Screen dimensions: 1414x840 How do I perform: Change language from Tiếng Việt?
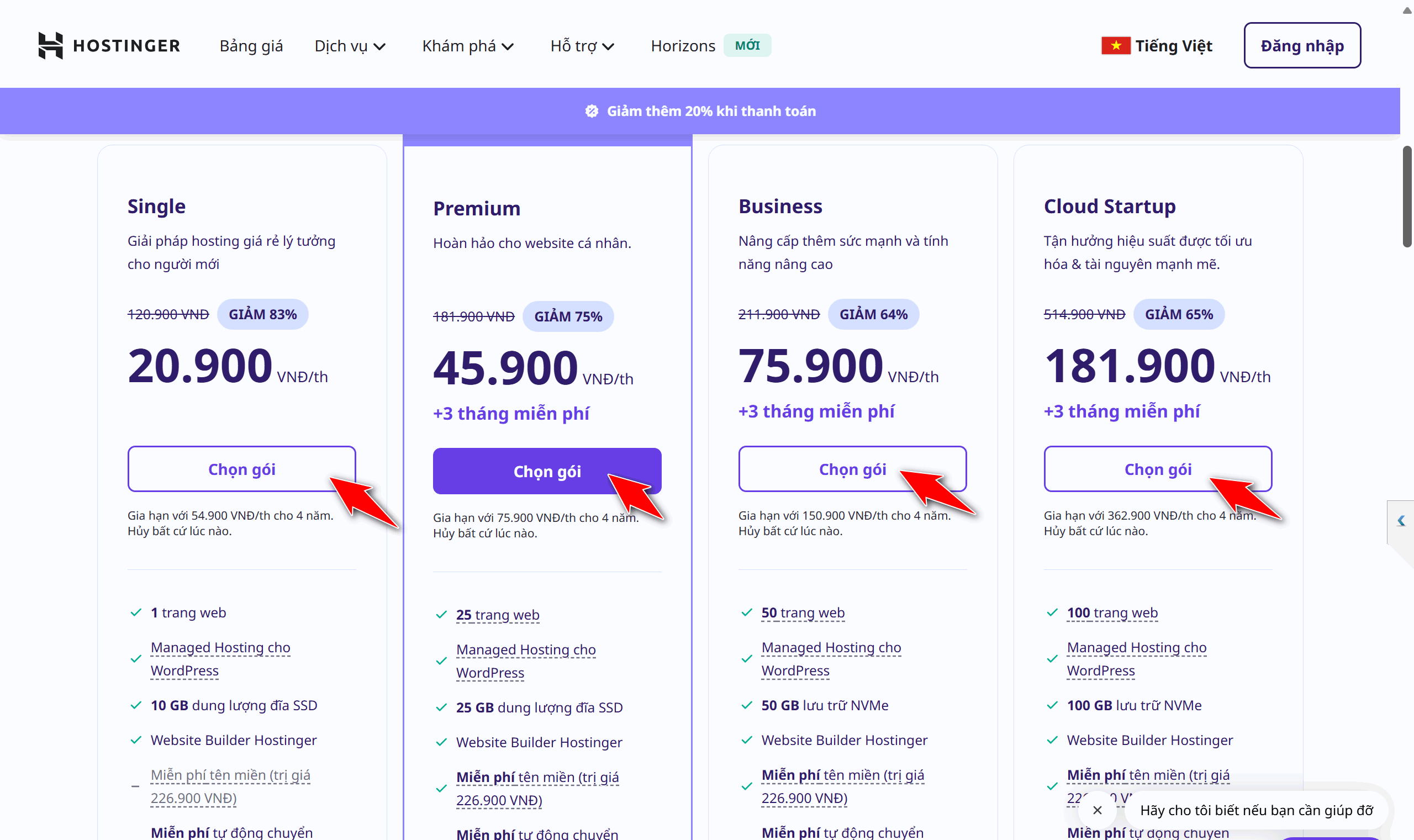1157,46
